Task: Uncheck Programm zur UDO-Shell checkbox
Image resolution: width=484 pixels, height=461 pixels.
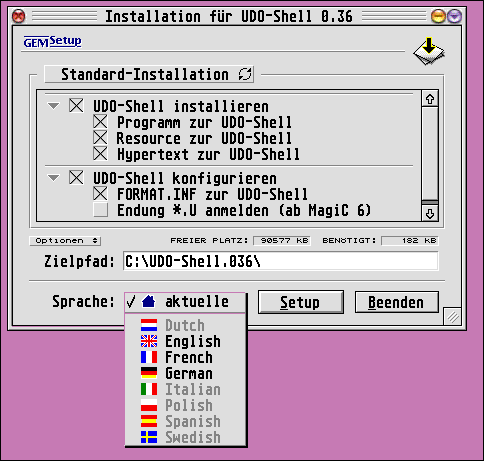Action: (x=100, y=122)
